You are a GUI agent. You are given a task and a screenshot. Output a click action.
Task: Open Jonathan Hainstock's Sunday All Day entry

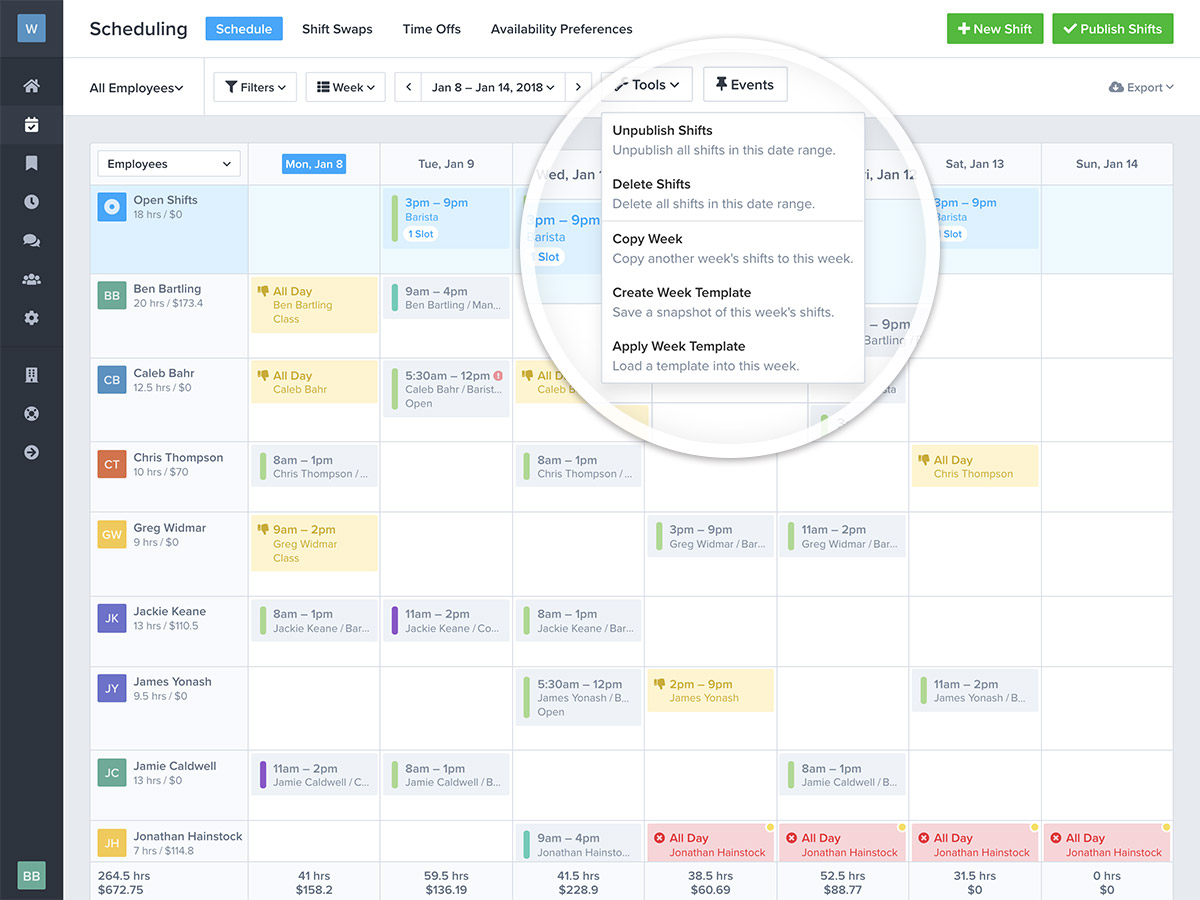coord(1107,844)
